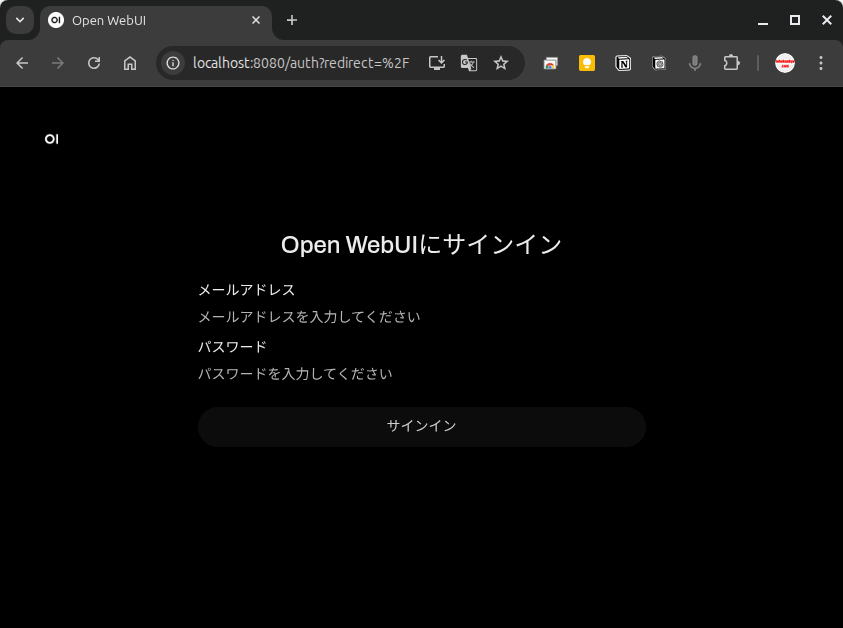
Task: Open the Google Keep extension
Action: coord(587,63)
